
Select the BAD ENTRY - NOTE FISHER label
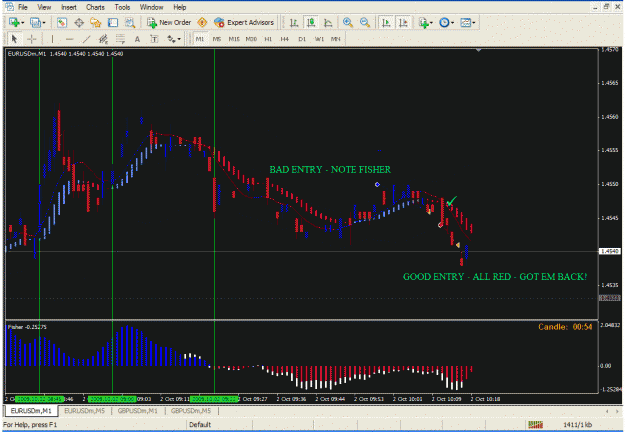pyautogui.click(x=330, y=170)
